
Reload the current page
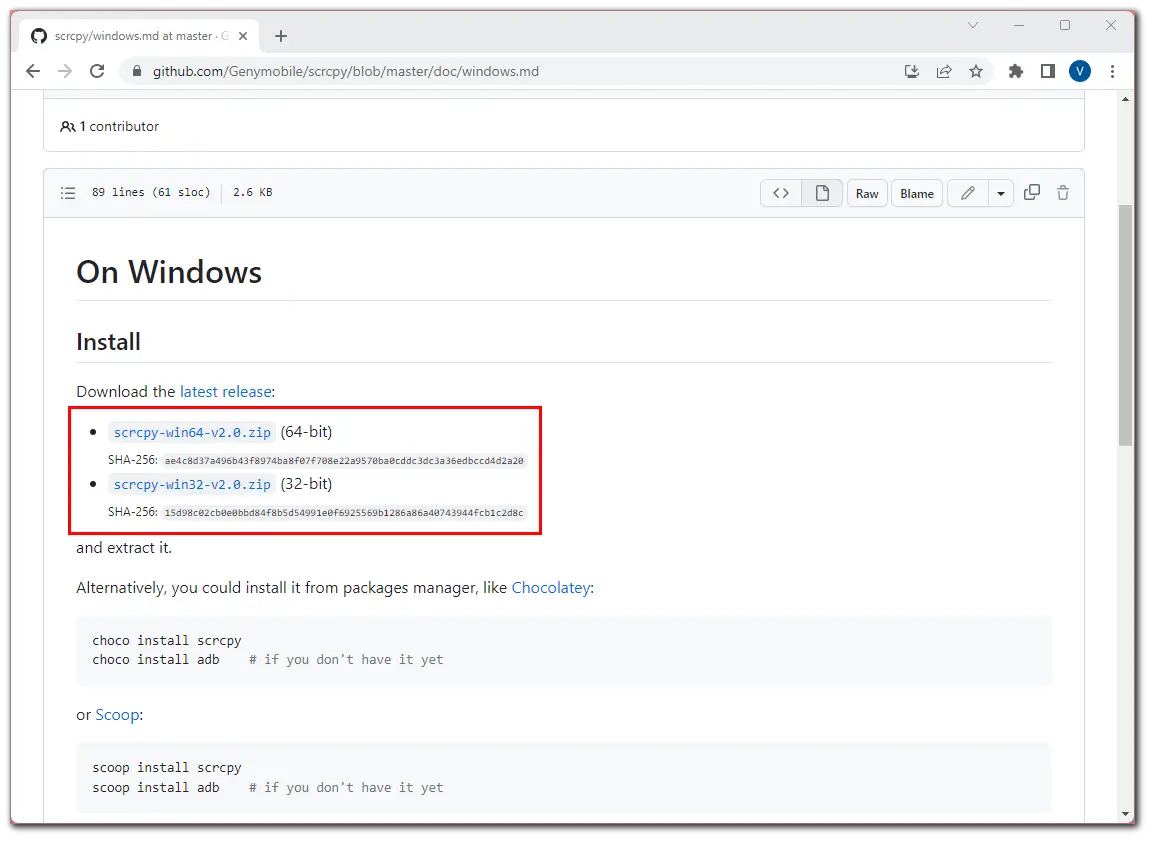pyautogui.click(x=97, y=71)
